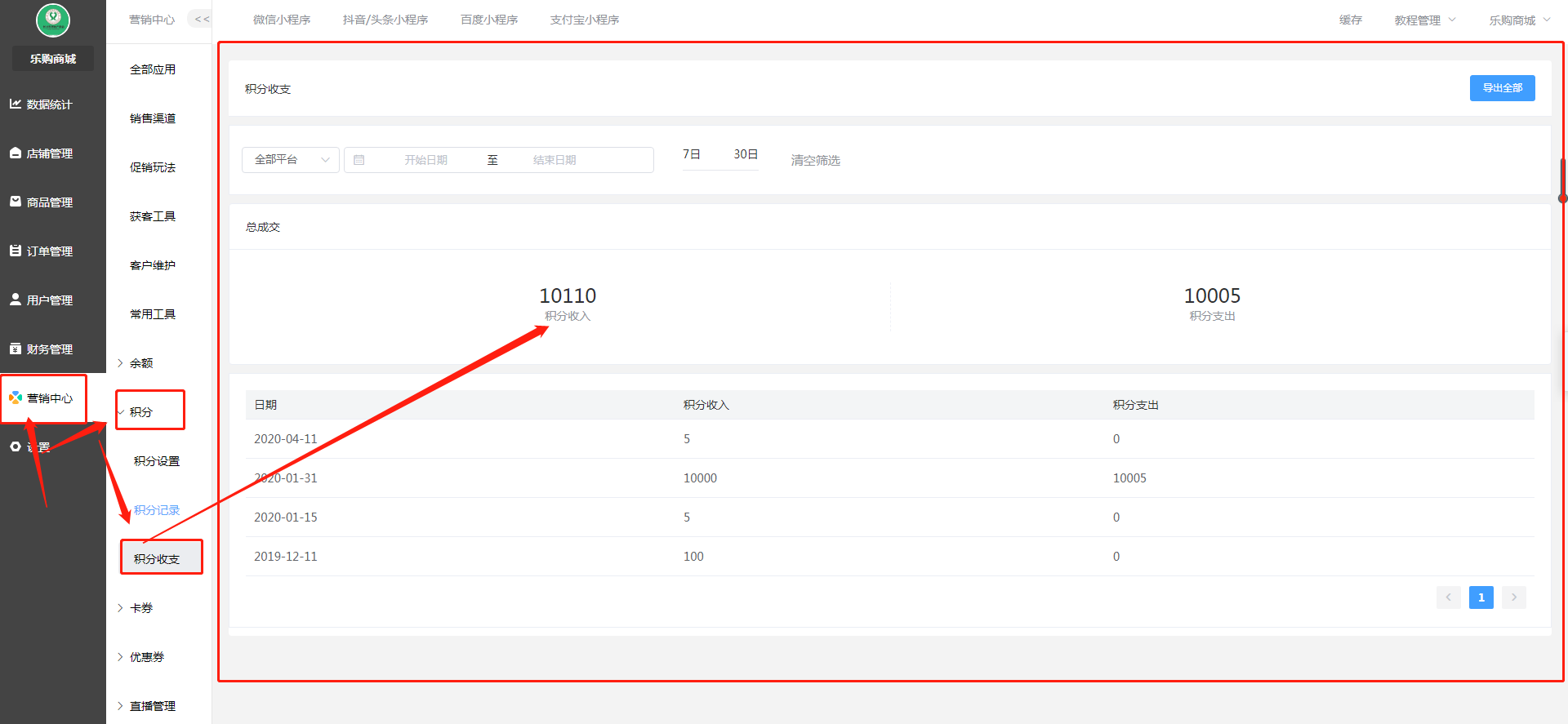Switch to 微信小程序 tab
The height and width of the screenshot is (724, 1568).
coord(282,20)
